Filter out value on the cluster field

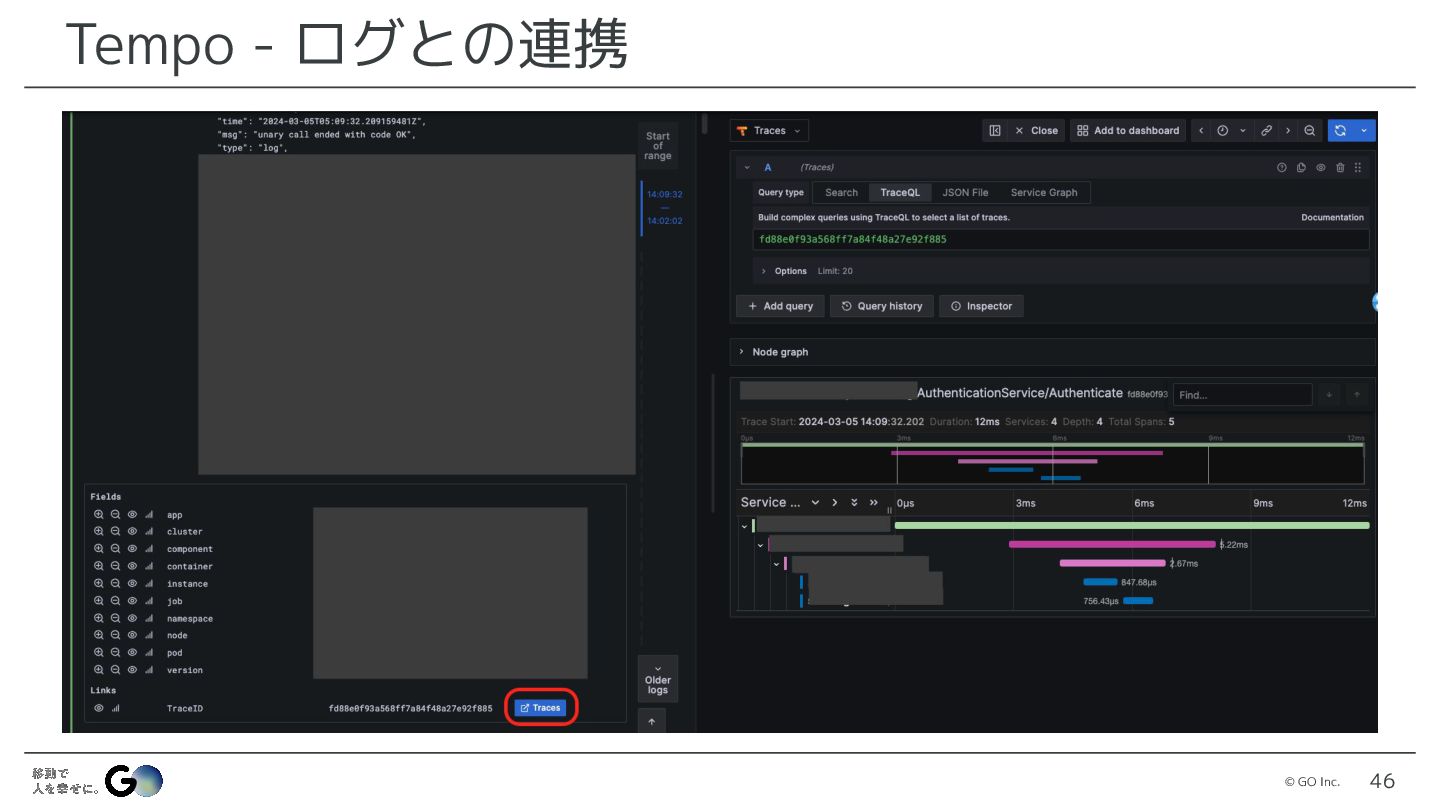click(x=115, y=532)
